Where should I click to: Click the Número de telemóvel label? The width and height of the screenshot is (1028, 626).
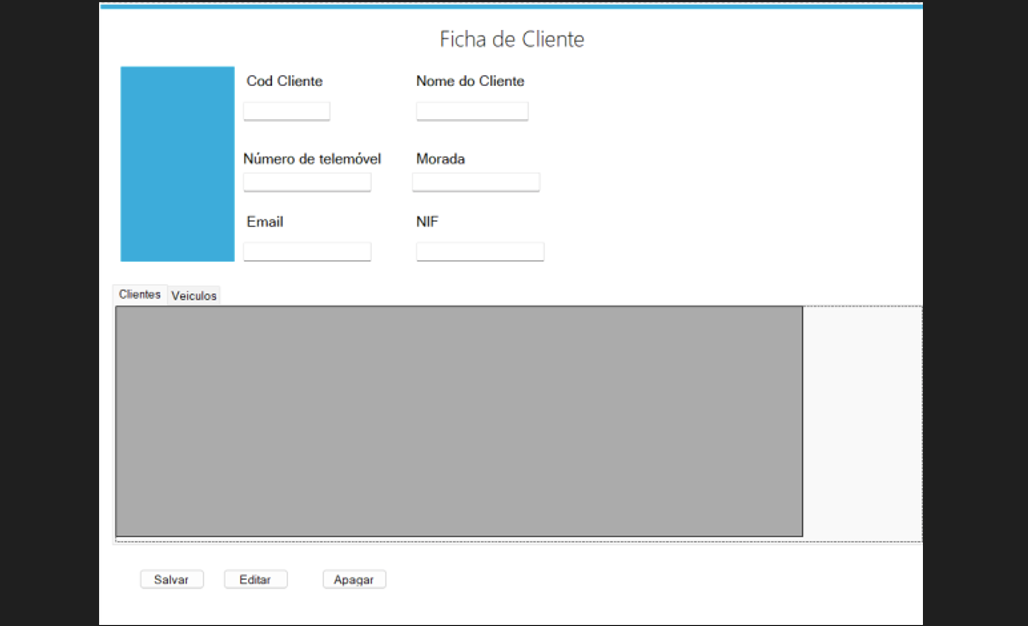coord(312,159)
